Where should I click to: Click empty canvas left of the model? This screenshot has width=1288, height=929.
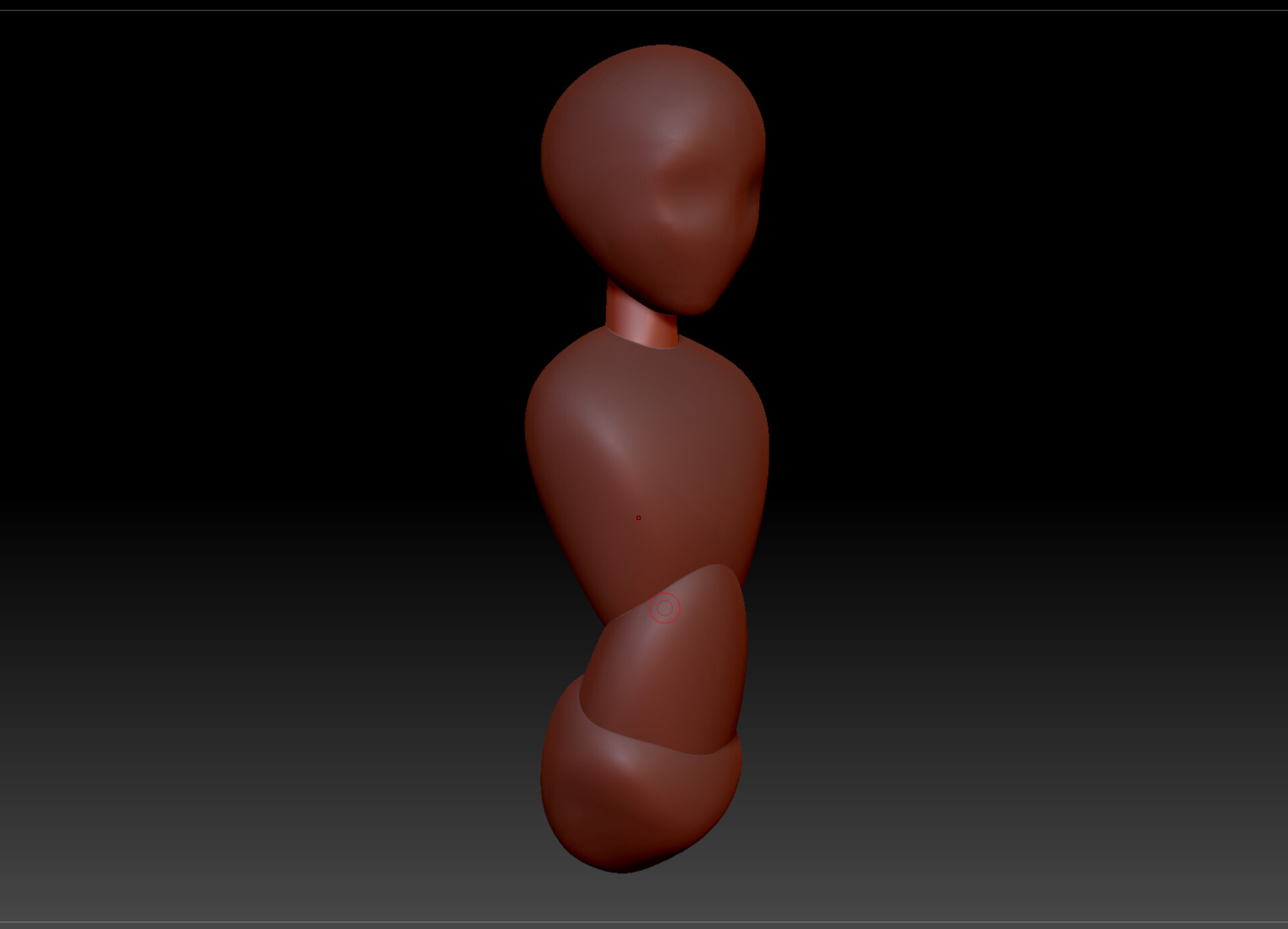(268, 470)
